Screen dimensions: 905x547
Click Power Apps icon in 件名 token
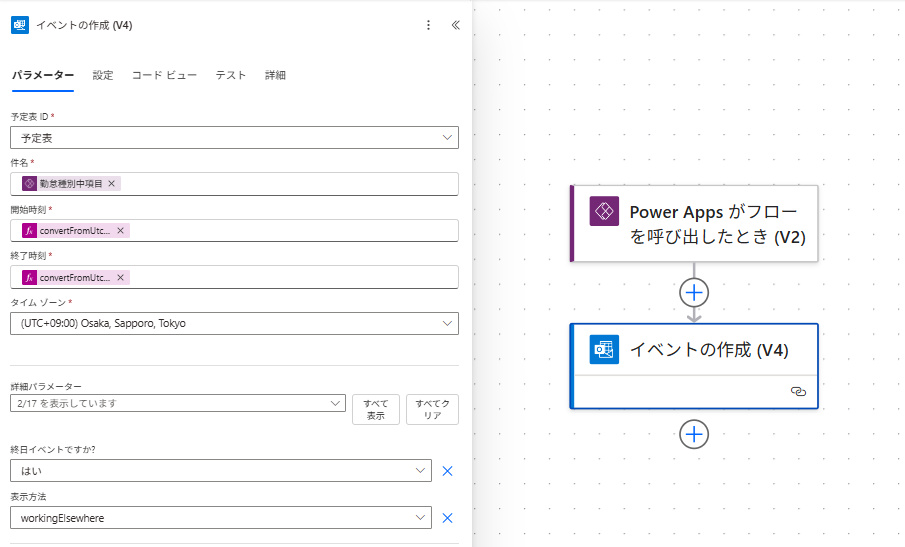(x=29, y=183)
